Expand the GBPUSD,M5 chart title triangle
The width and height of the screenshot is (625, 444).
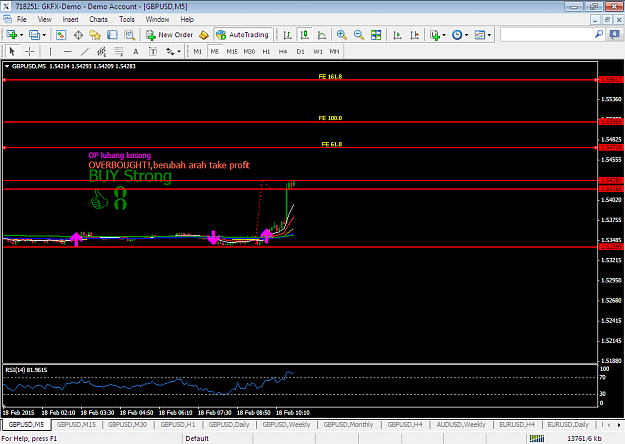7,67
